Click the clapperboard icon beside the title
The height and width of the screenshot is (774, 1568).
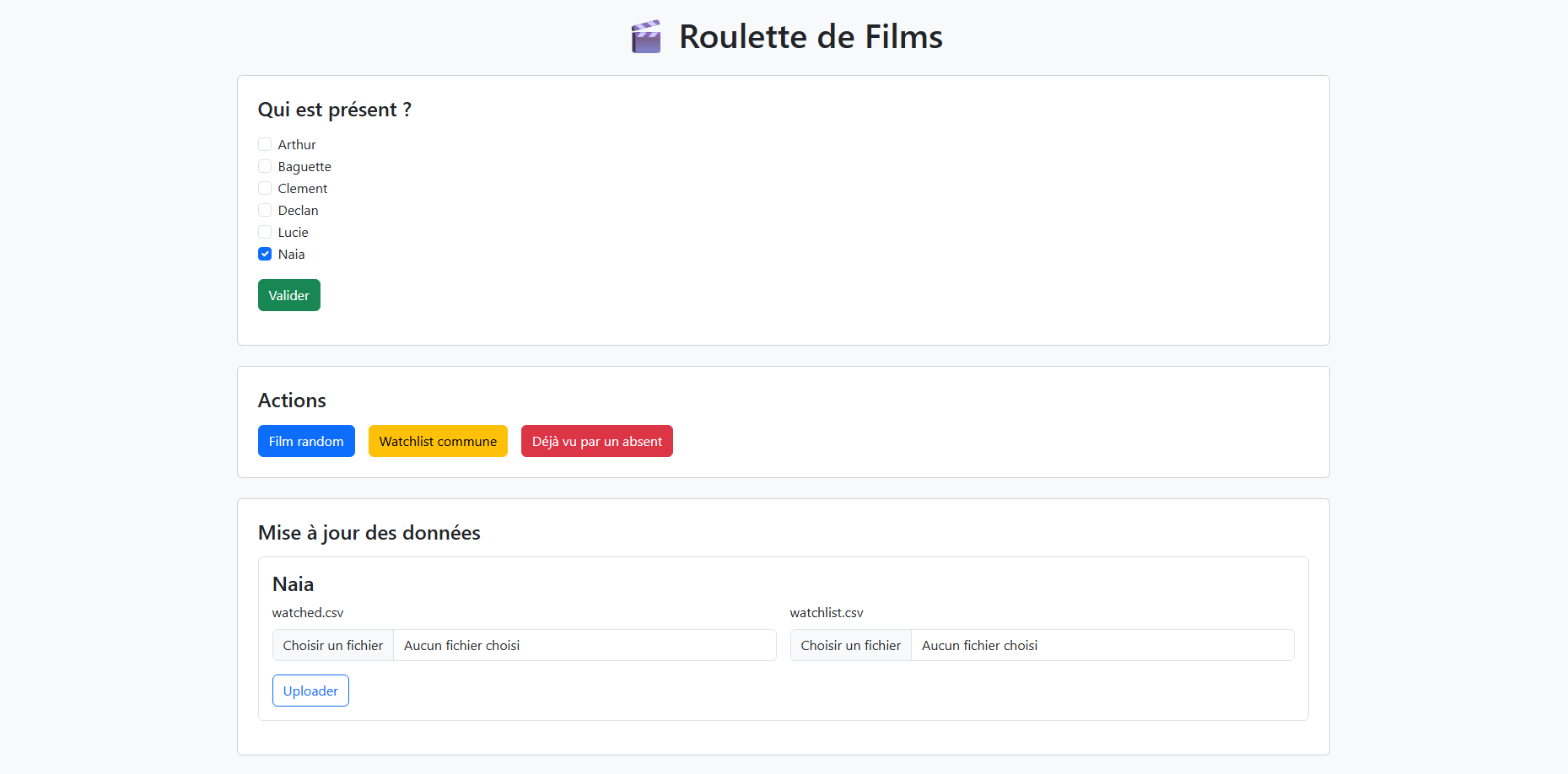(x=646, y=37)
